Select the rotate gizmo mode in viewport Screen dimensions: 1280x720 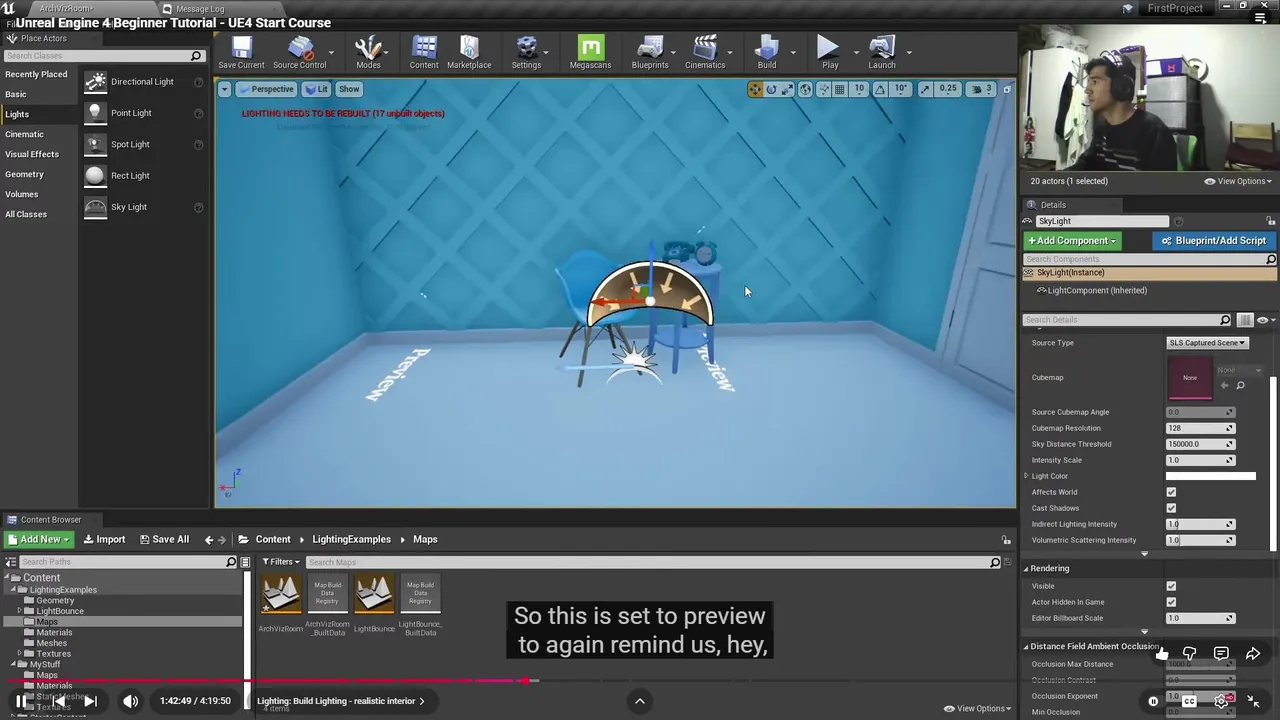[771, 89]
